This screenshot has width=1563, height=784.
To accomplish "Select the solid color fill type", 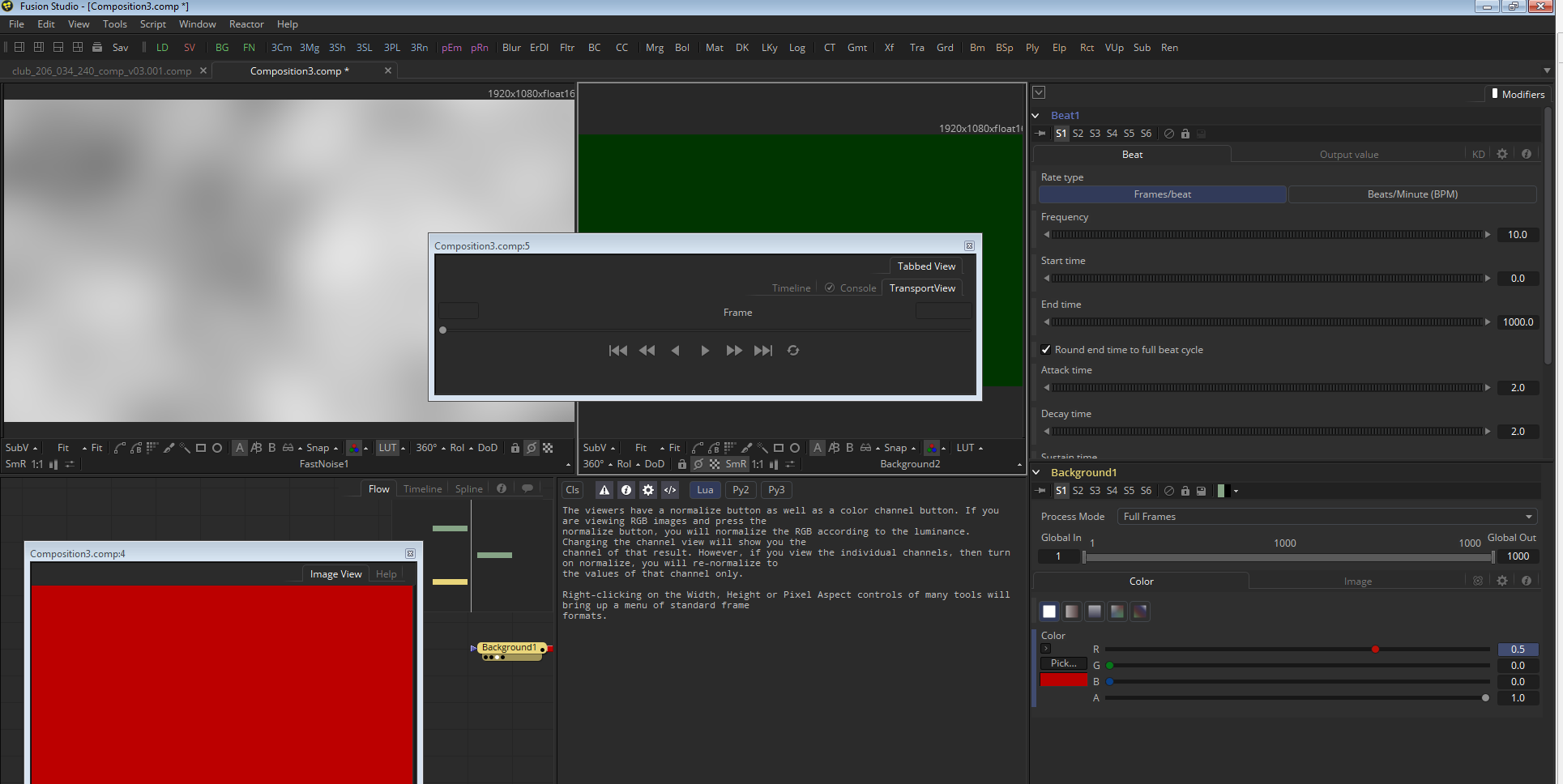I will pos(1049,611).
